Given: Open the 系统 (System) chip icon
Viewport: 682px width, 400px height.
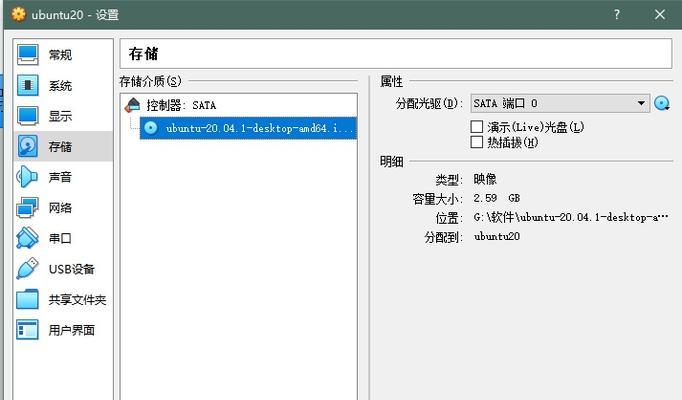Looking at the screenshot, I should coord(28,85).
